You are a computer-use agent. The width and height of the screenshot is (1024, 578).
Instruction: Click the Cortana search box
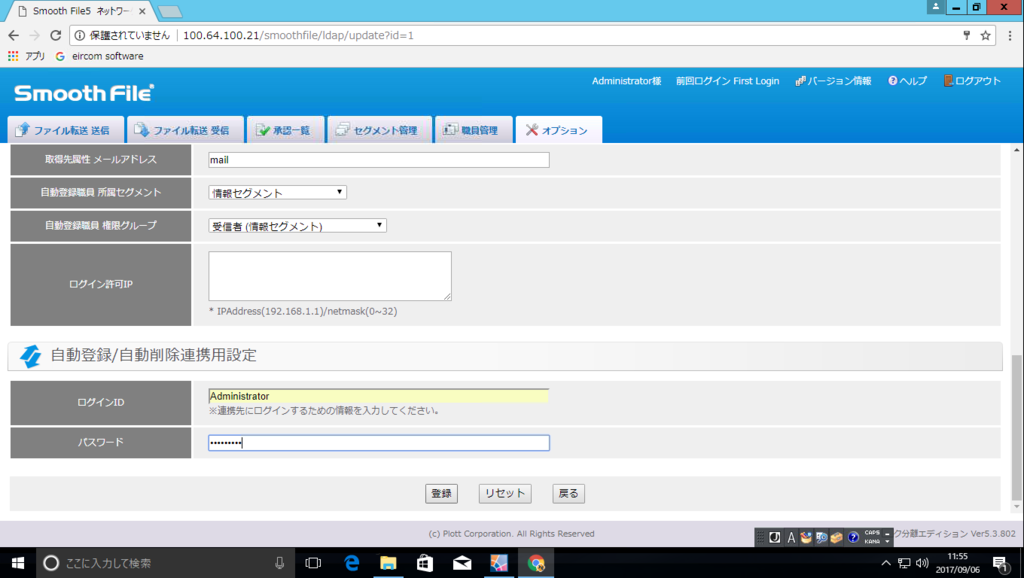163,563
